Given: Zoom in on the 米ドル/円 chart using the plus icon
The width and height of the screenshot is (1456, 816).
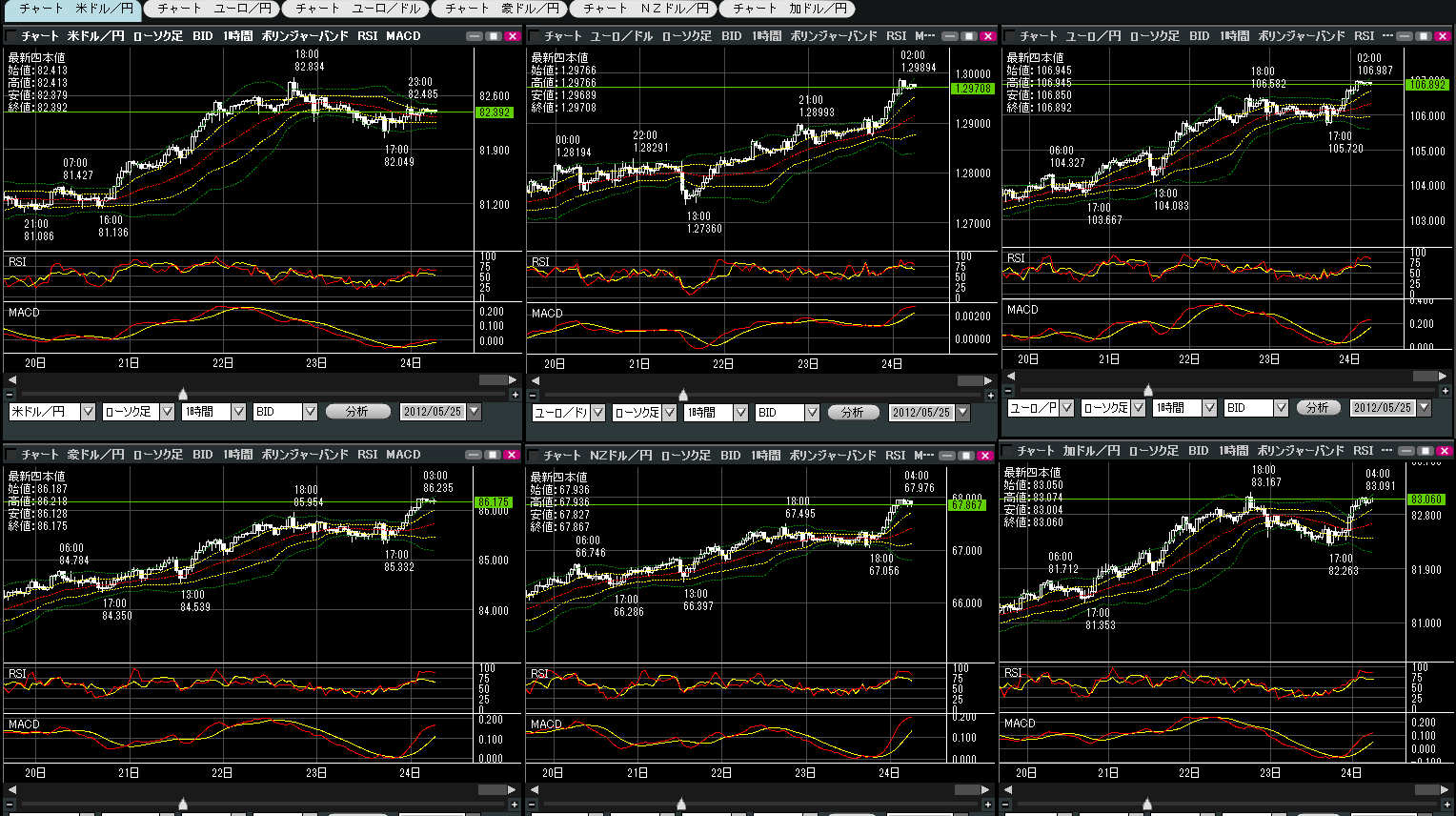Looking at the screenshot, I should coord(516,395).
